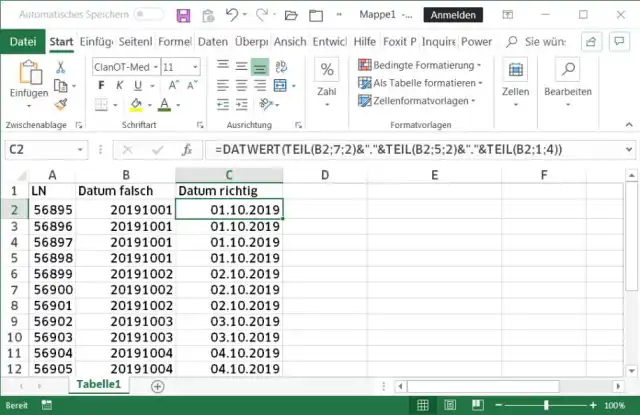Open the insert function fx dialog

[186, 149]
